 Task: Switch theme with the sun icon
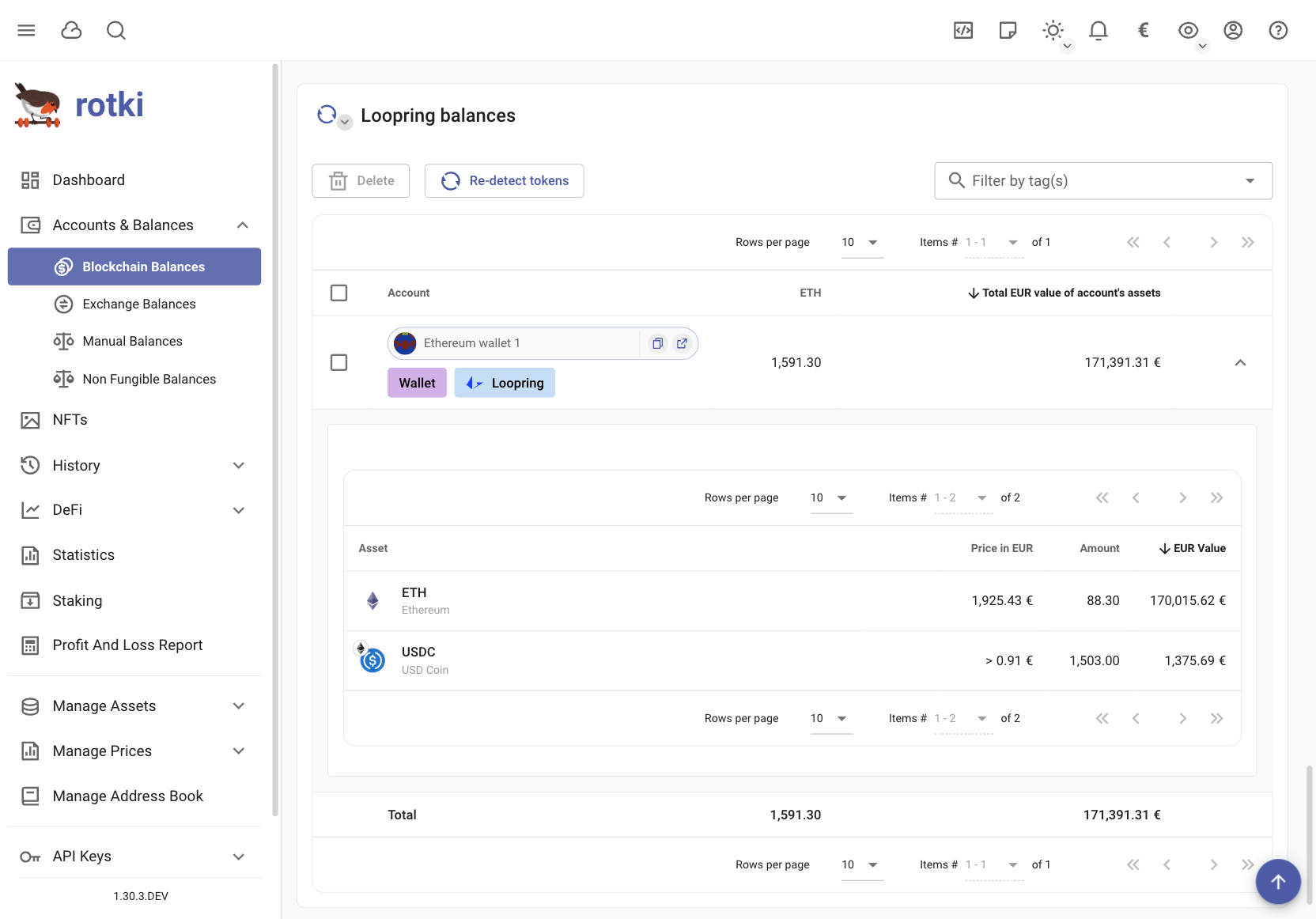pos(1053,30)
